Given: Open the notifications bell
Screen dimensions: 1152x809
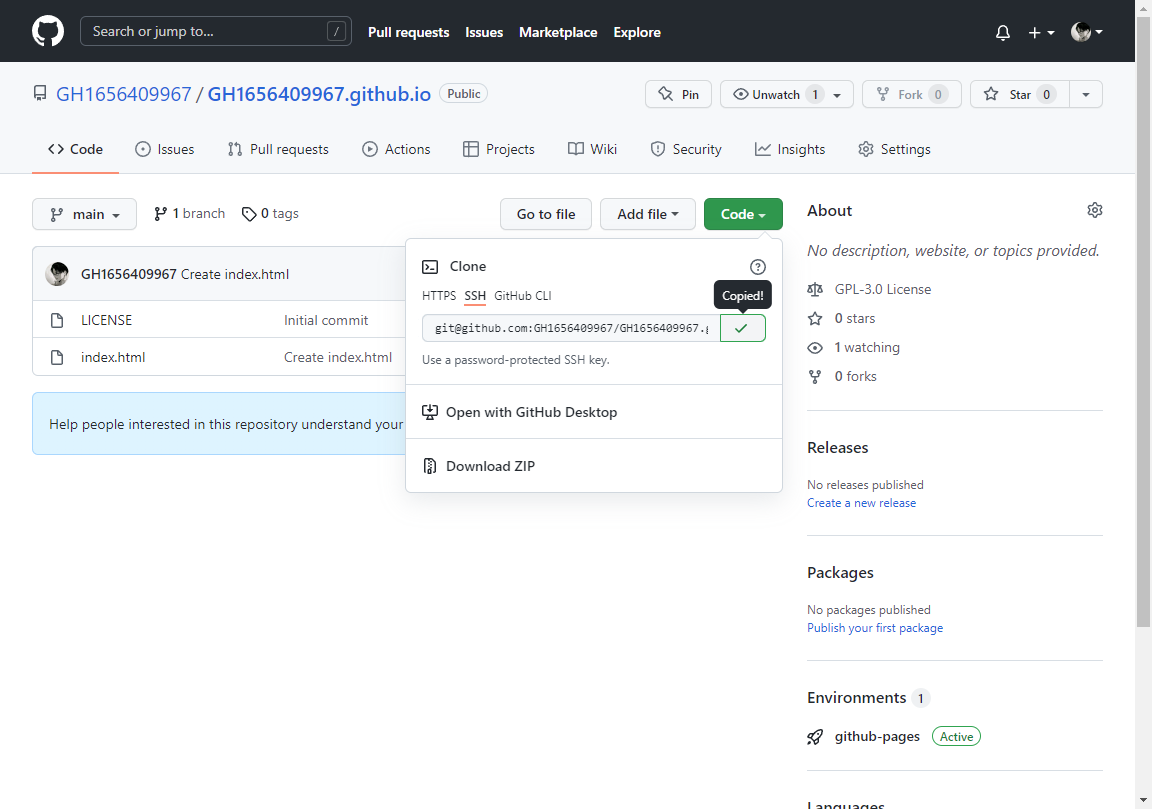Looking at the screenshot, I should pyautogui.click(x=1003, y=32).
